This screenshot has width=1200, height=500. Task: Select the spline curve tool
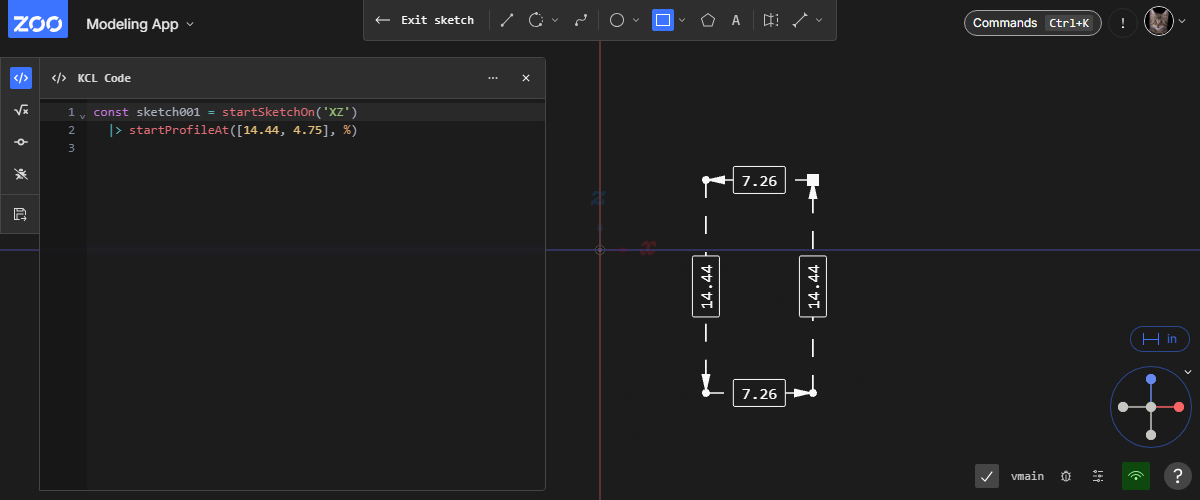(x=580, y=20)
